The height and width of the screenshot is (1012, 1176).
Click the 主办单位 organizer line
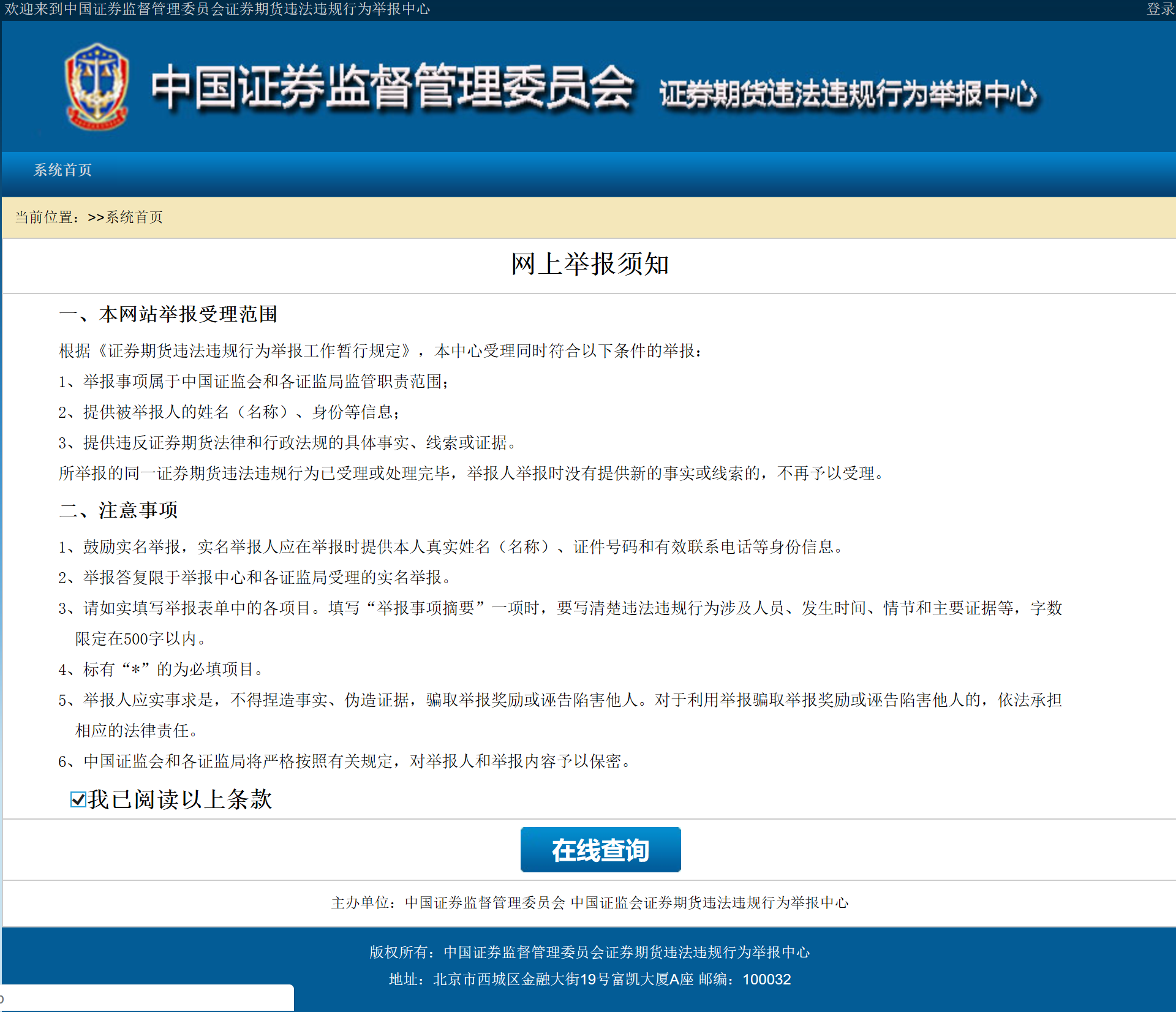tap(590, 903)
